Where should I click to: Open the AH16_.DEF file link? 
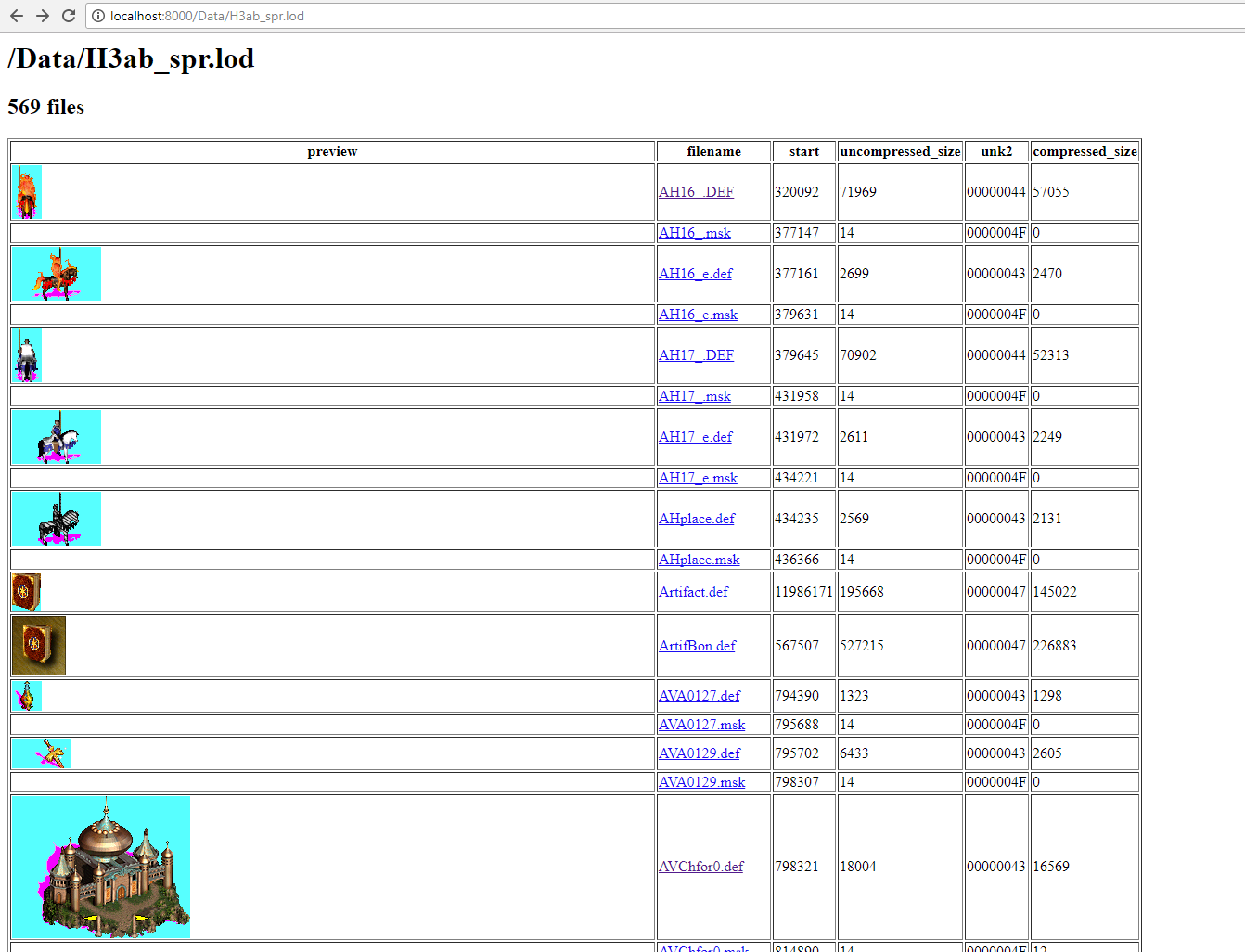(696, 192)
